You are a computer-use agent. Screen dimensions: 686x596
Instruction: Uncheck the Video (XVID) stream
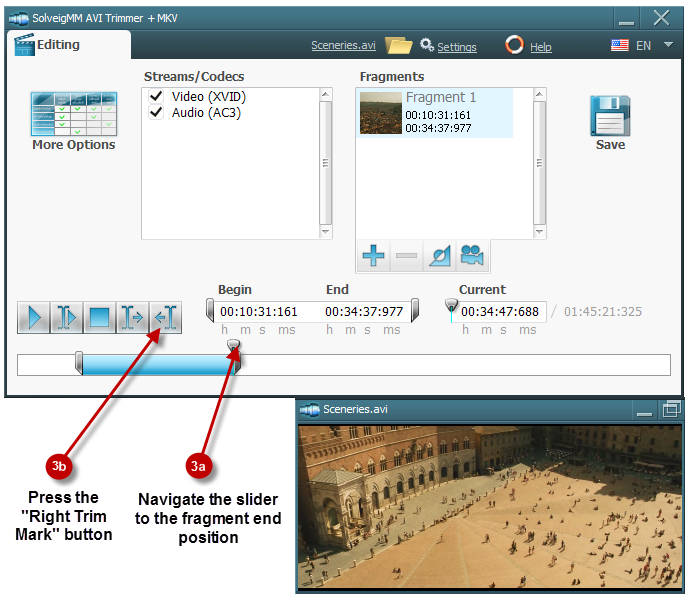pos(156,96)
